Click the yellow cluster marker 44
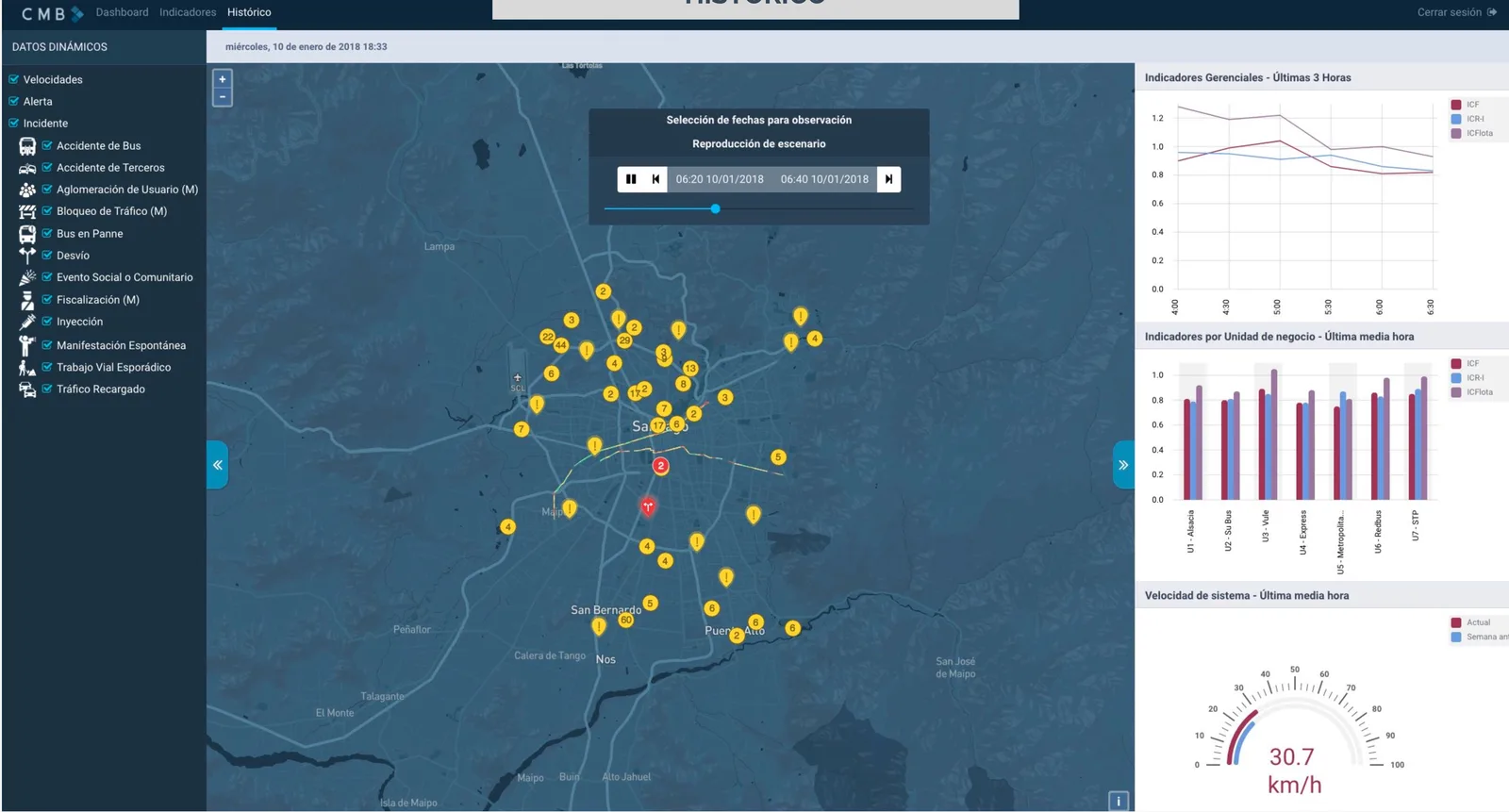 (x=561, y=345)
